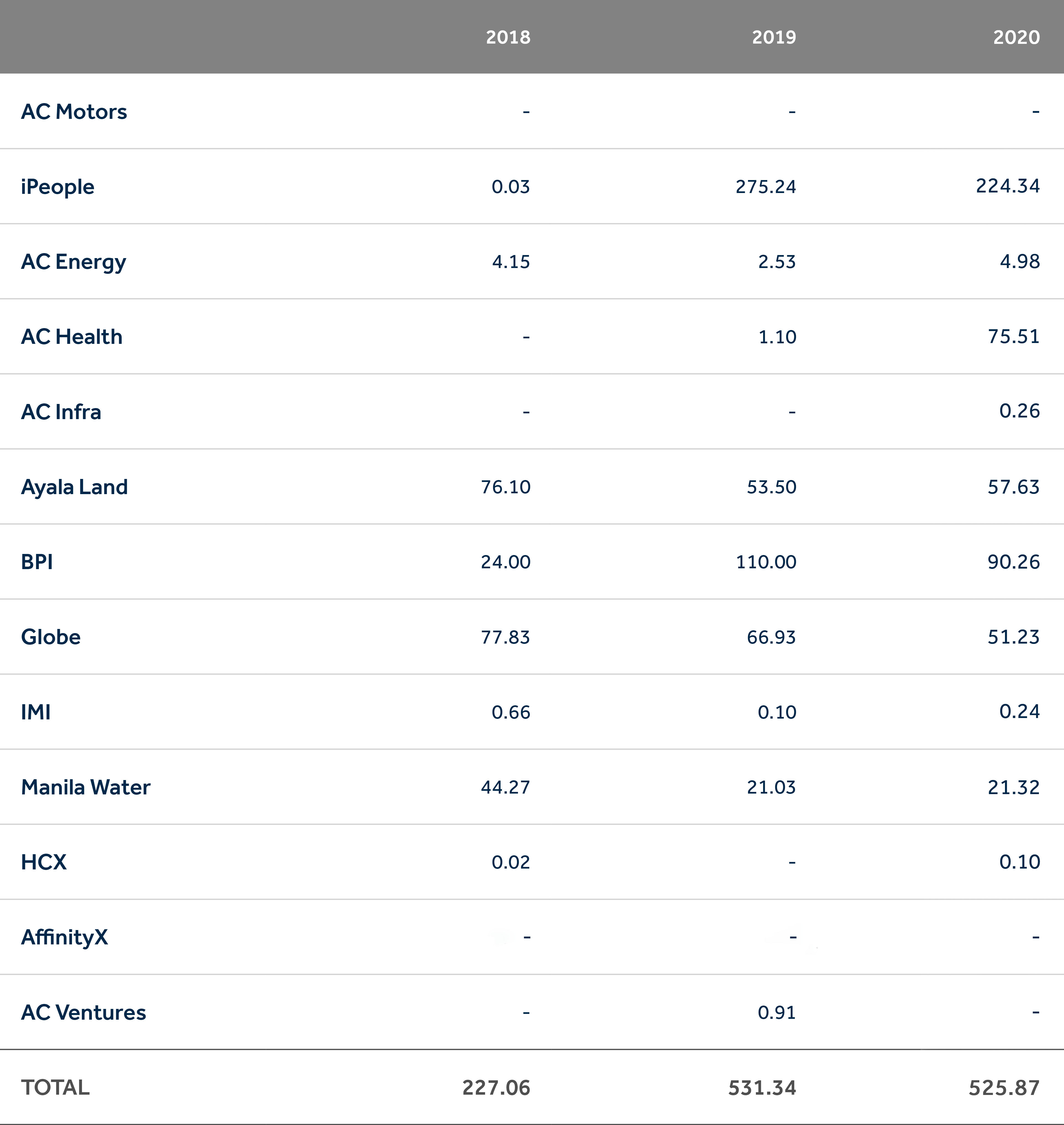Click the 2020 total value 525.87
The width and height of the screenshot is (1064, 1125).
point(1004,1087)
